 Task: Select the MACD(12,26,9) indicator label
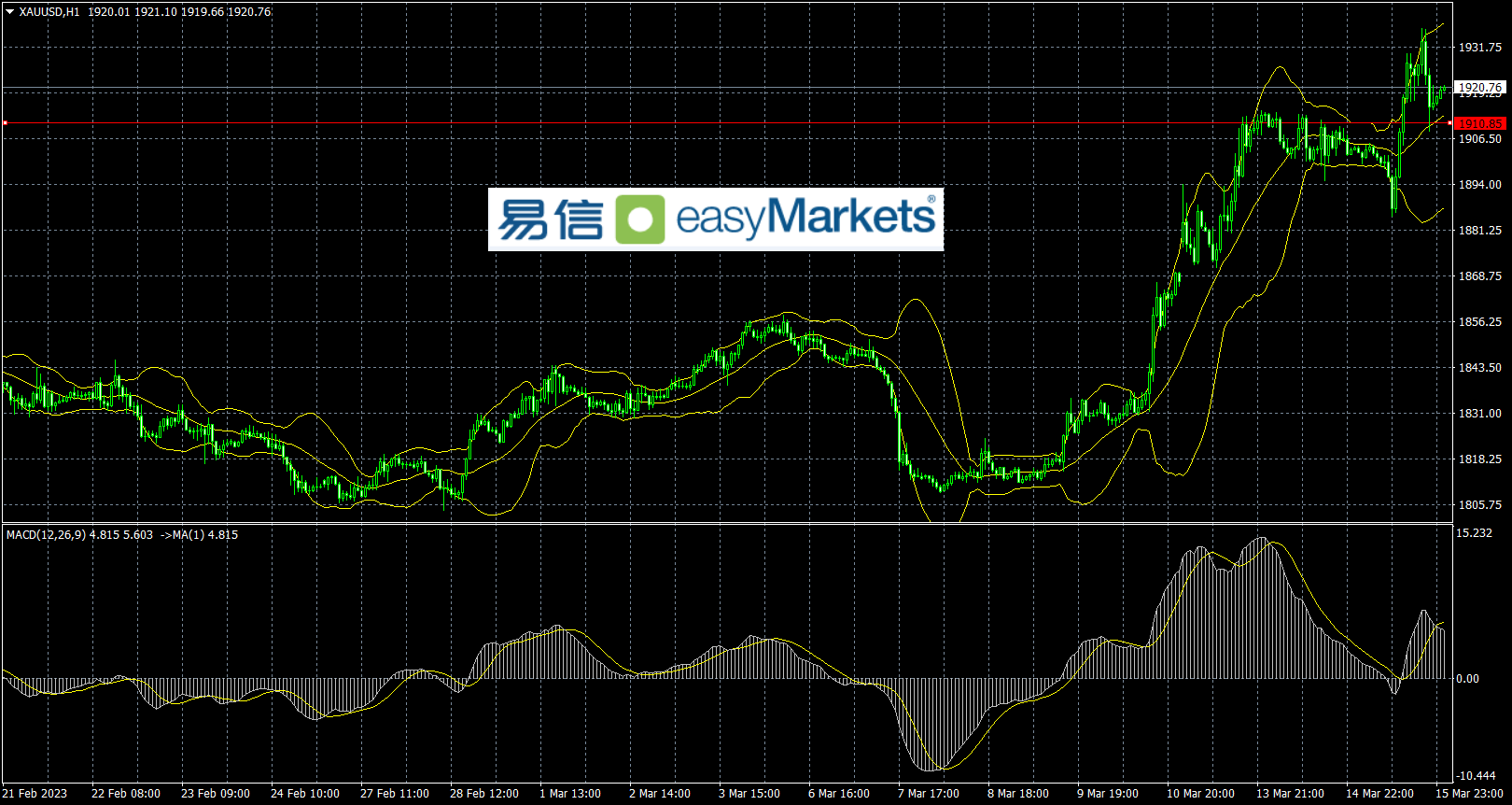tap(46, 535)
